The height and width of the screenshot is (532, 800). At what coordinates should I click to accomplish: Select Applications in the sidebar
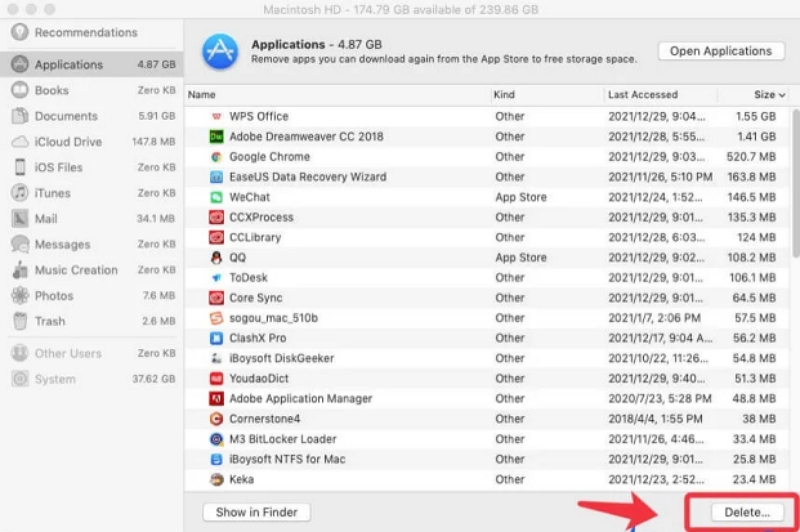click(92, 64)
